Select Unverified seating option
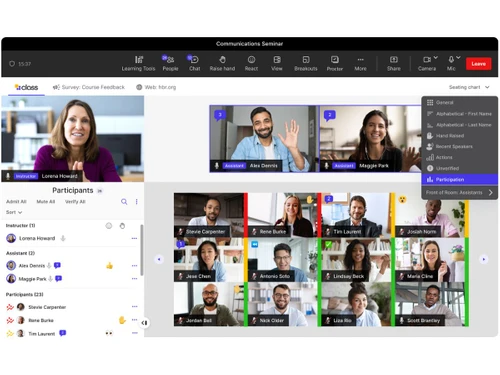 coord(460,168)
